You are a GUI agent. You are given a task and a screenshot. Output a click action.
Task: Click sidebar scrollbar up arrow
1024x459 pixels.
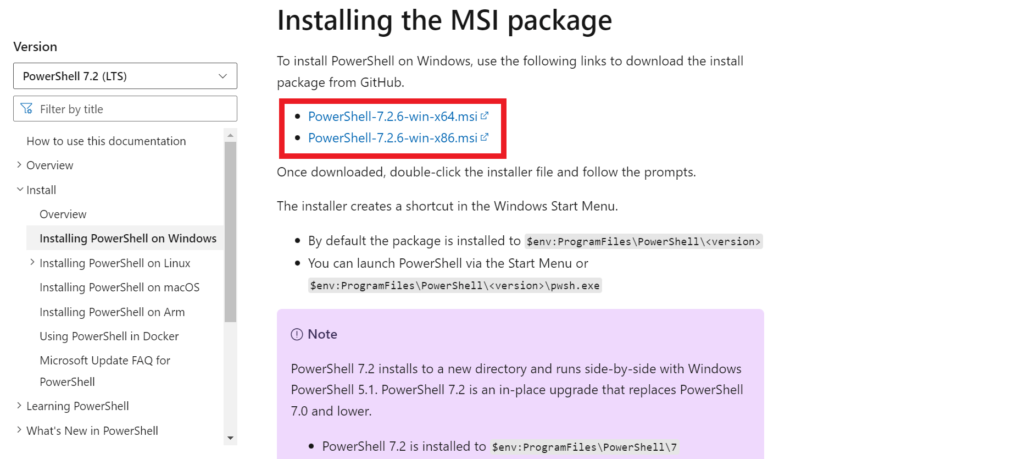[230, 135]
